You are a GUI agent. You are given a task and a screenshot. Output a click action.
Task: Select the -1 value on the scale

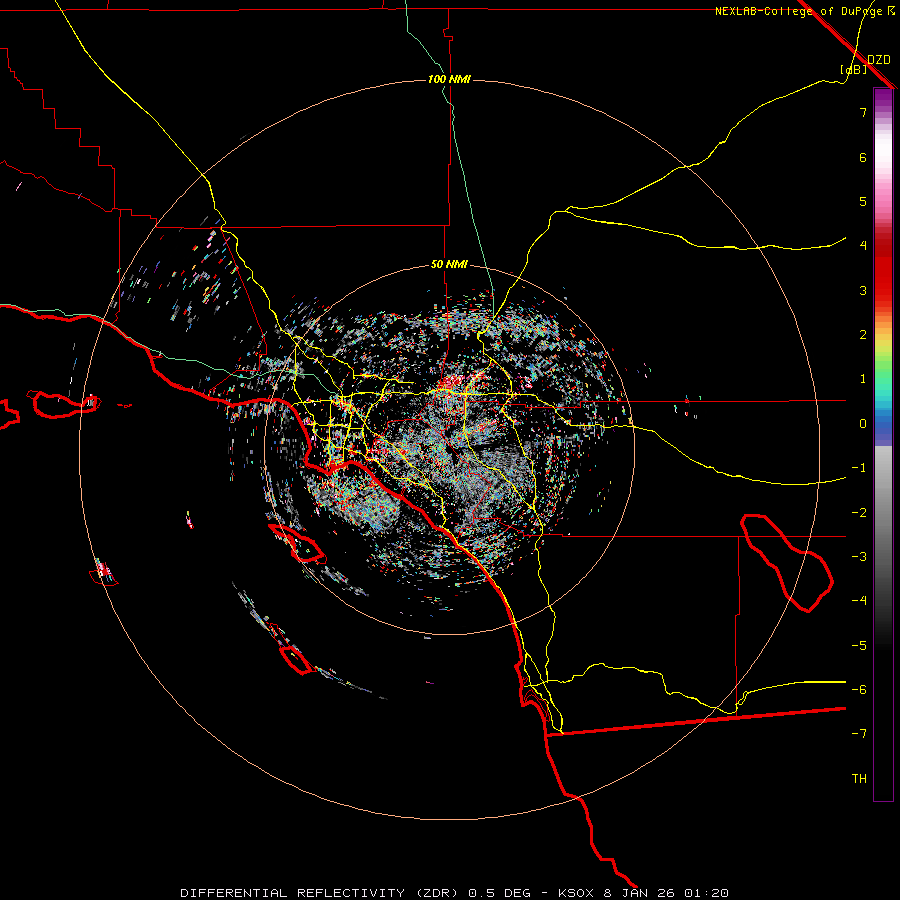click(x=859, y=468)
